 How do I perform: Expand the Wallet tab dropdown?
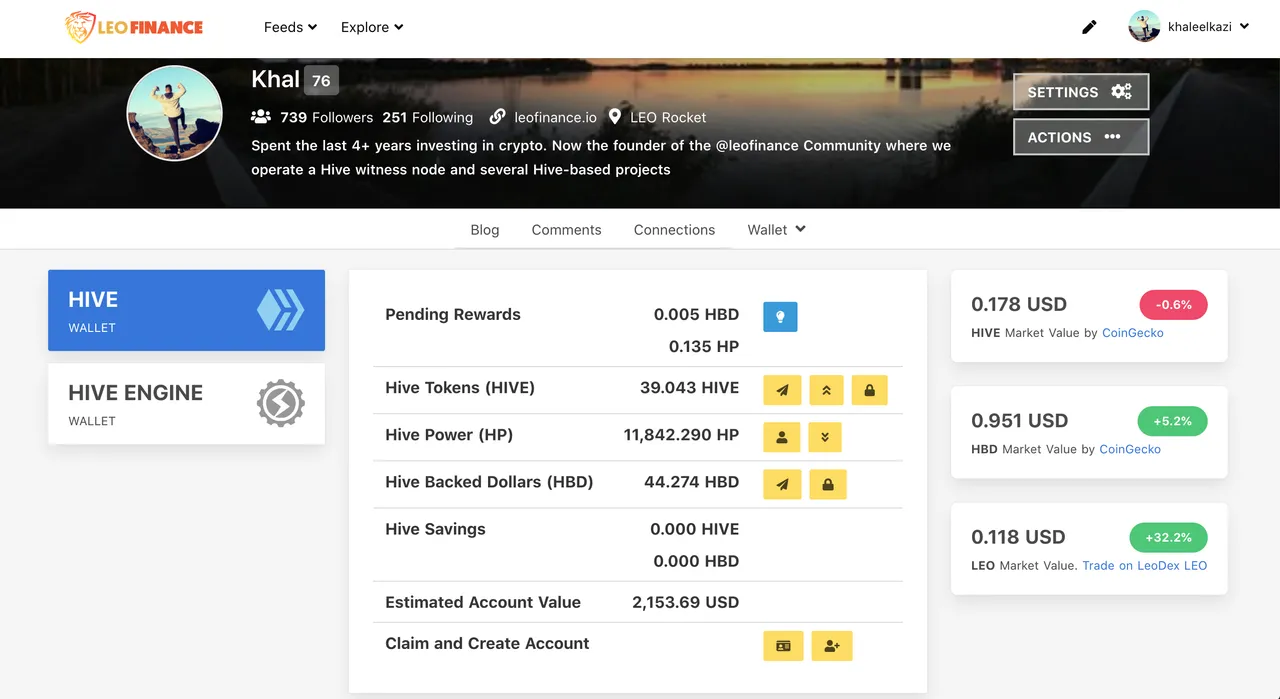tap(777, 229)
